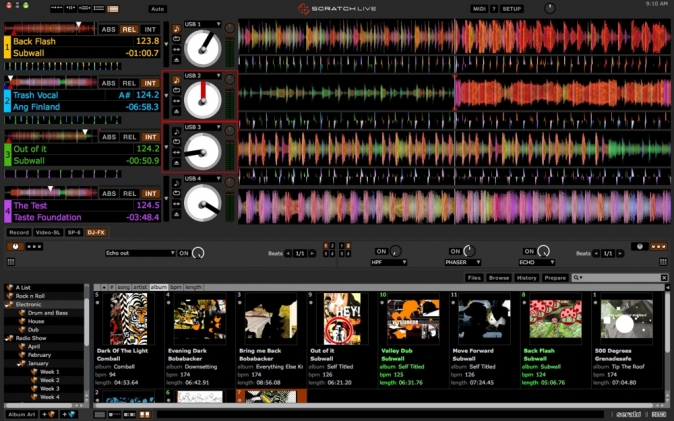
Task: Open the USB 2 source dropdown
Action: [202, 76]
